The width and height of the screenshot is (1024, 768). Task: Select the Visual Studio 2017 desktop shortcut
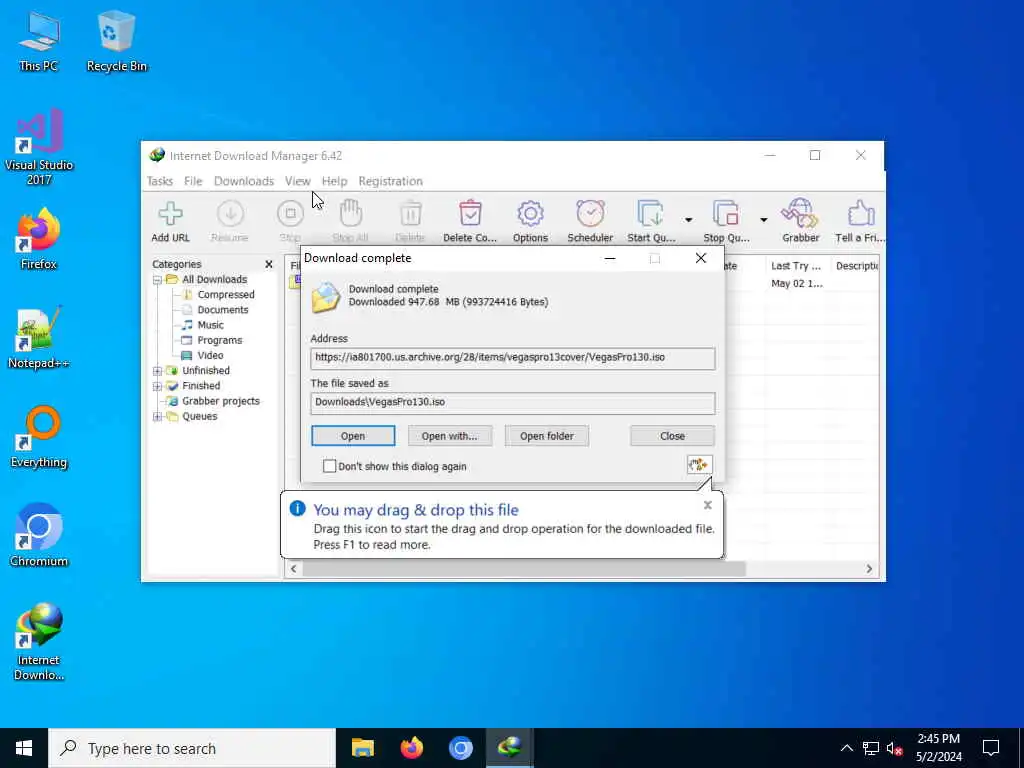point(39,147)
